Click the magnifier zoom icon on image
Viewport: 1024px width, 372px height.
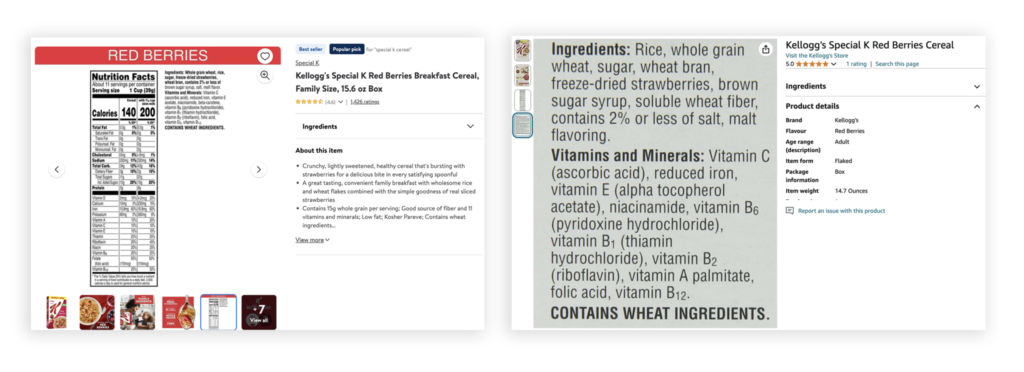coord(264,76)
